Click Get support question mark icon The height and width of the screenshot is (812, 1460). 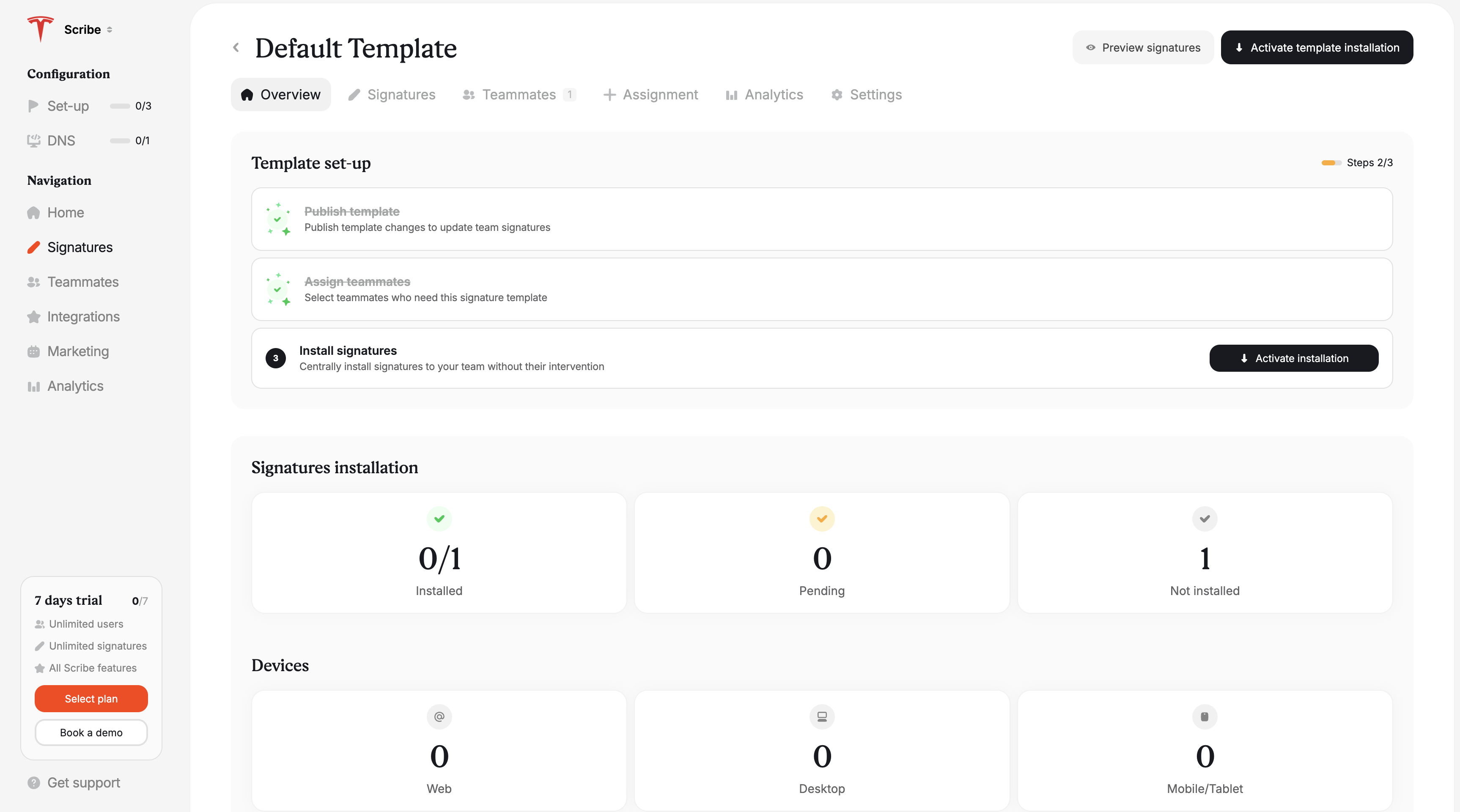(34, 782)
